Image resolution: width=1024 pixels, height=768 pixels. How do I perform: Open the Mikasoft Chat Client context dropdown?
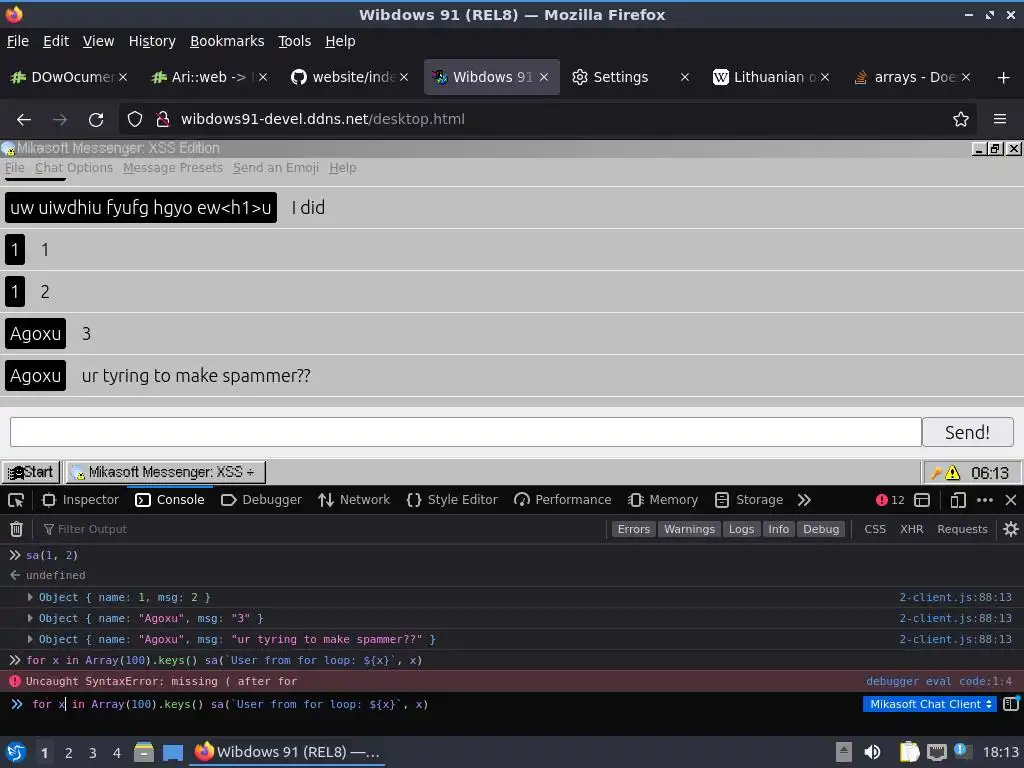click(930, 704)
